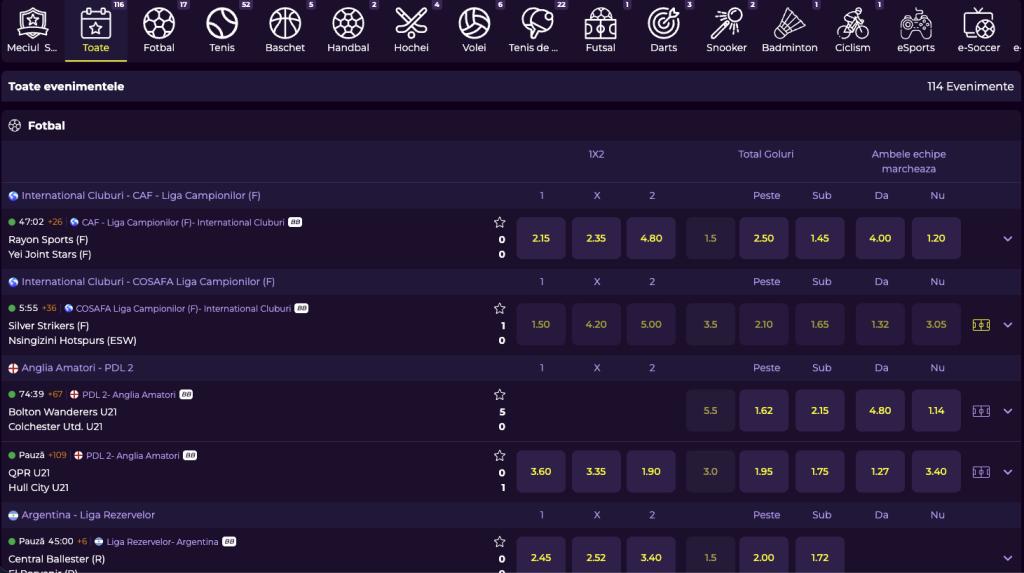
Task: Star the QPR U21 match
Action: click(500, 455)
